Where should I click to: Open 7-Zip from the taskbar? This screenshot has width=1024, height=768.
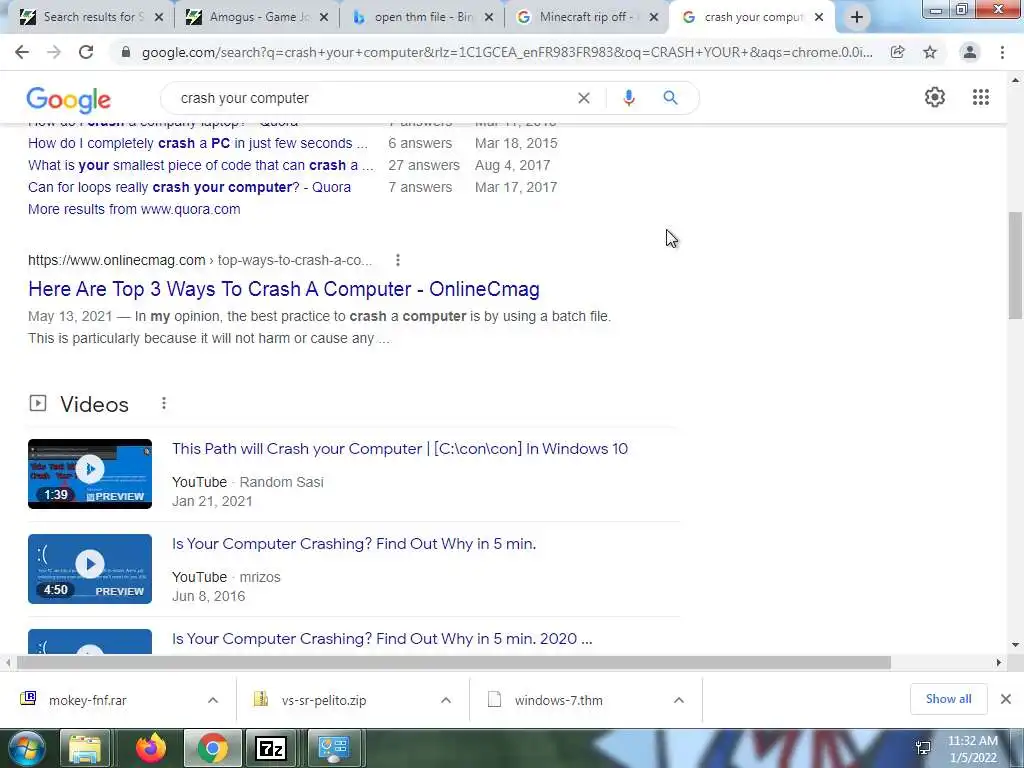point(271,748)
